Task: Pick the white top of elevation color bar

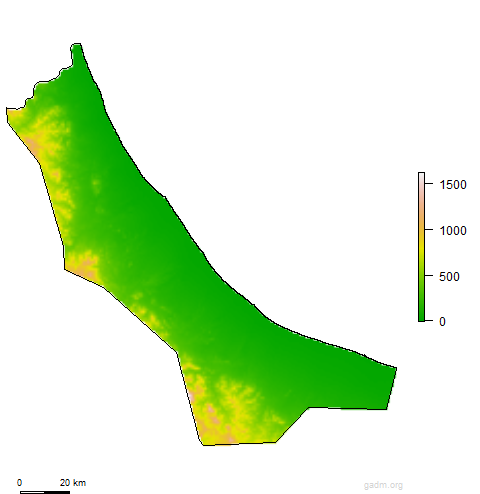Action: (422, 177)
